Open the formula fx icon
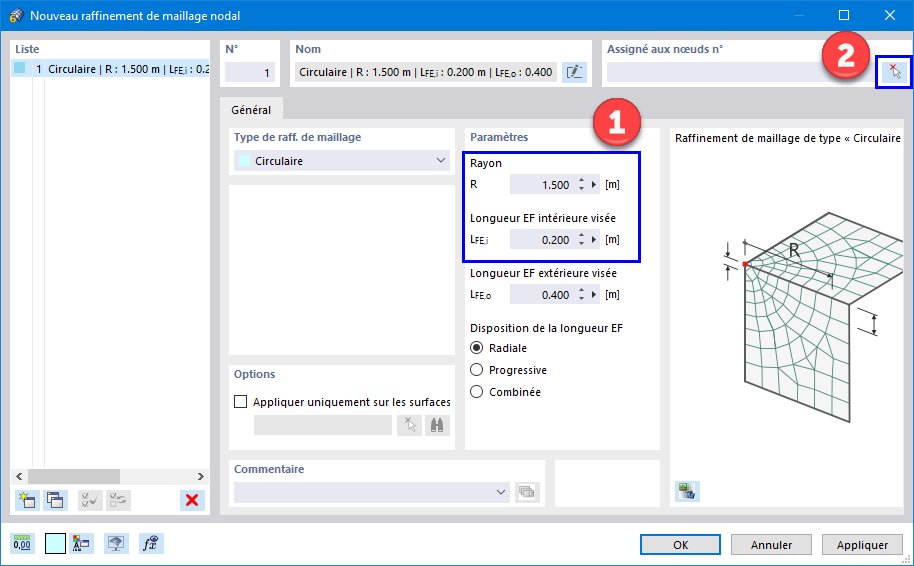 [151, 544]
